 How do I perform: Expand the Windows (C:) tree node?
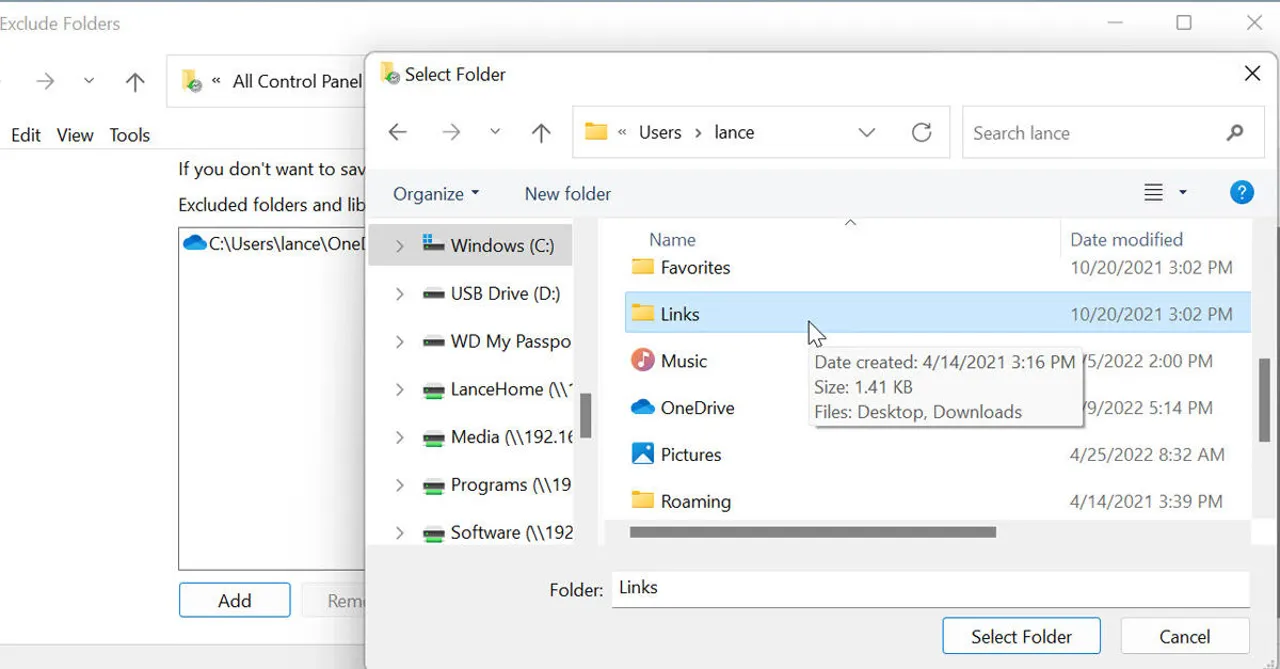coord(399,246)
